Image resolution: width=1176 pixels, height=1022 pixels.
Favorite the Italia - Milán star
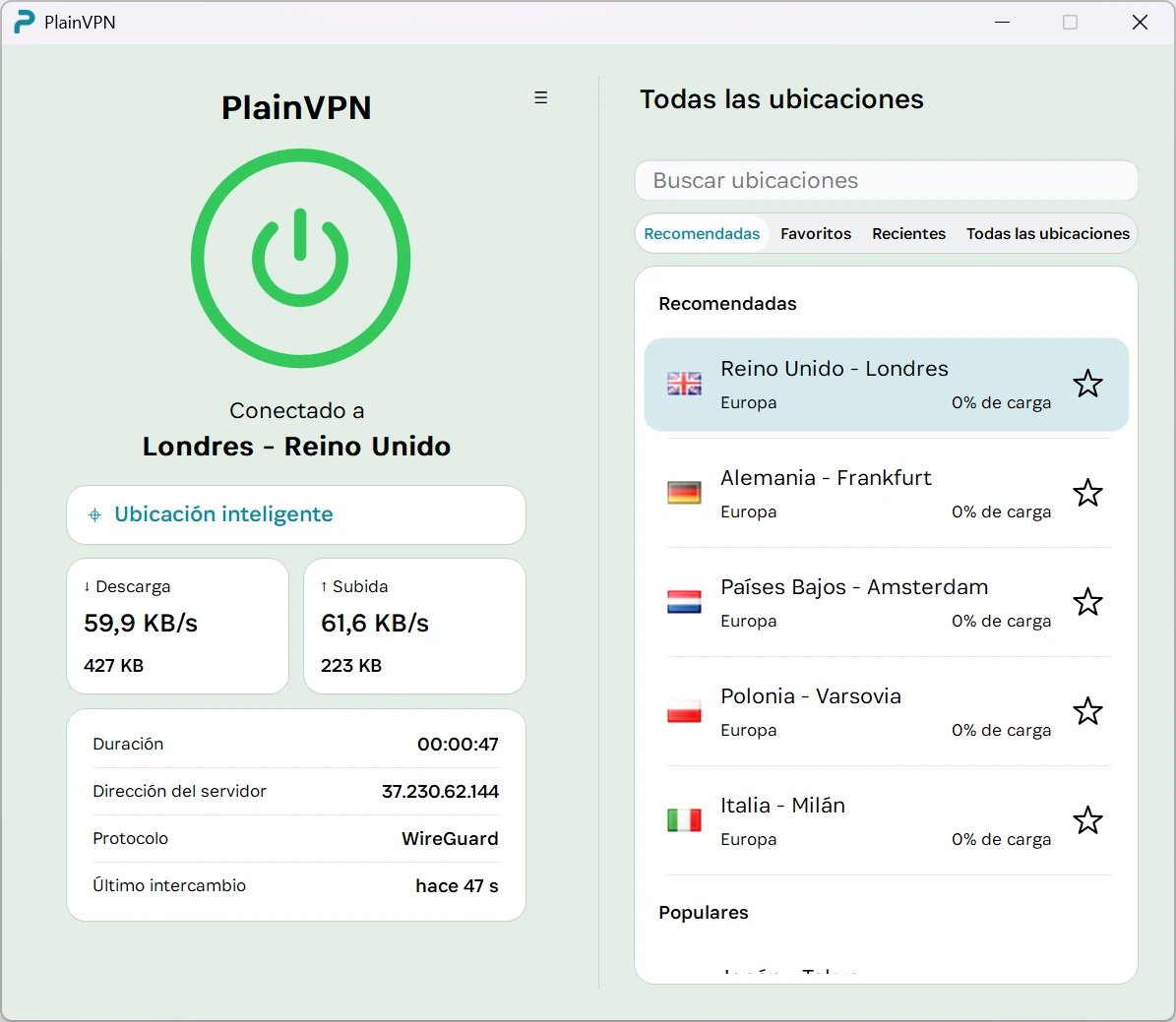(1087, 820)
